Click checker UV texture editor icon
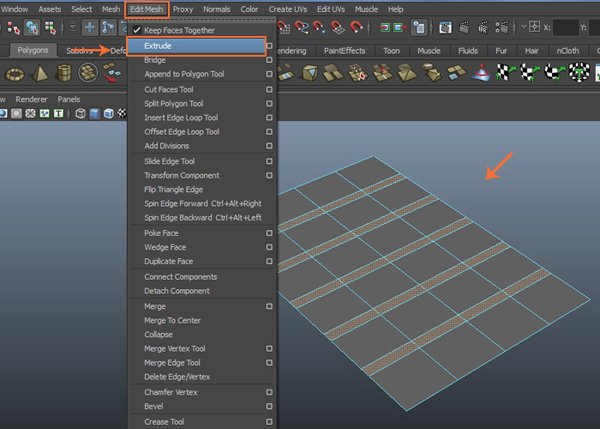Image resolution: width=600 pixels, height=429 pixels. click(579, 72)
